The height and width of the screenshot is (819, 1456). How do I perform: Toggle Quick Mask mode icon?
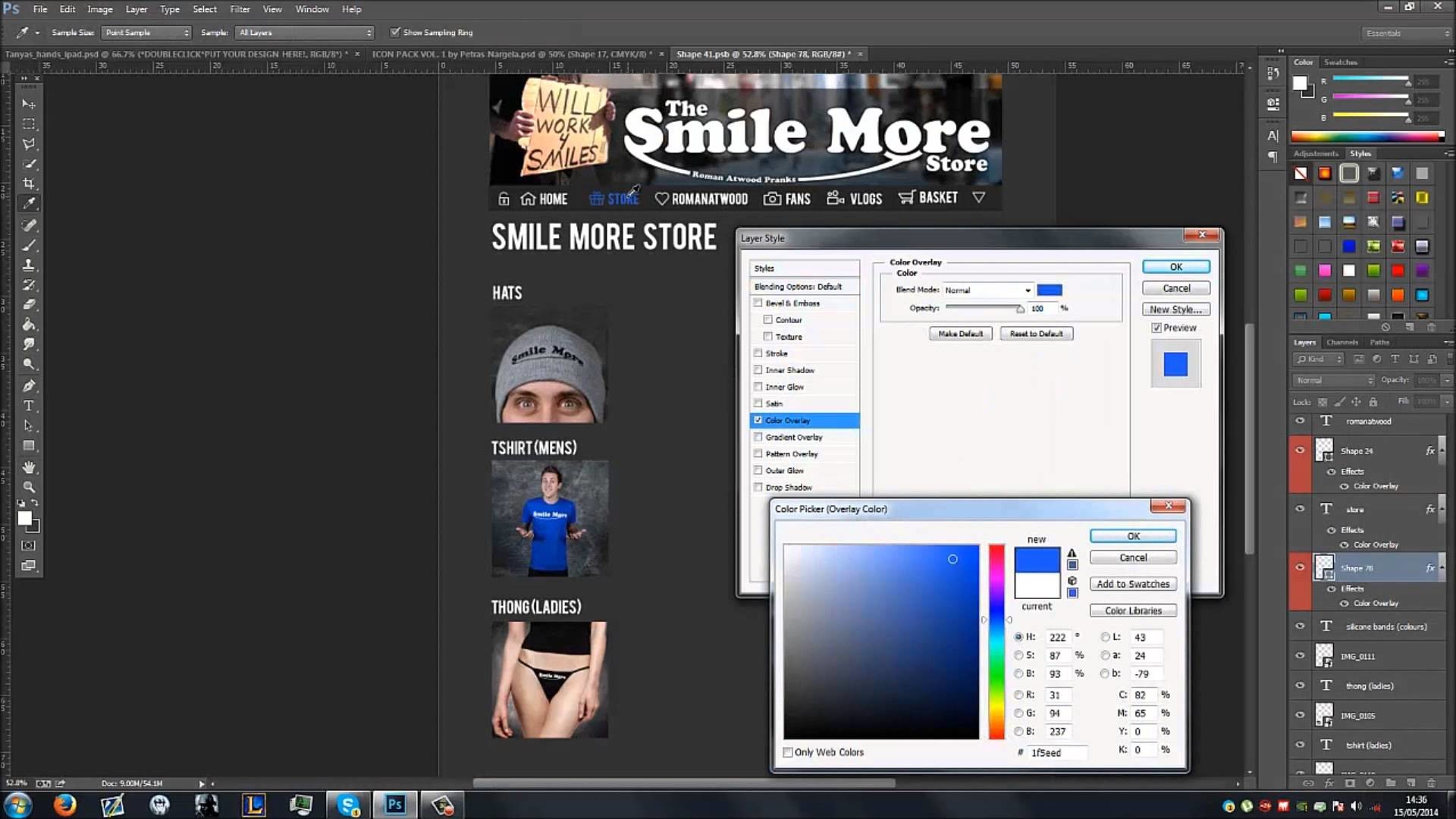tap(28, 545)
